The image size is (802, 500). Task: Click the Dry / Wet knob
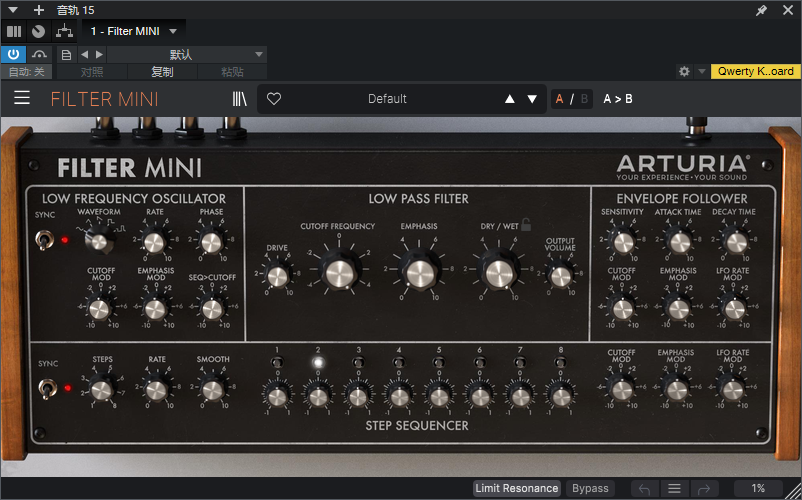click(x=499, y=273)
